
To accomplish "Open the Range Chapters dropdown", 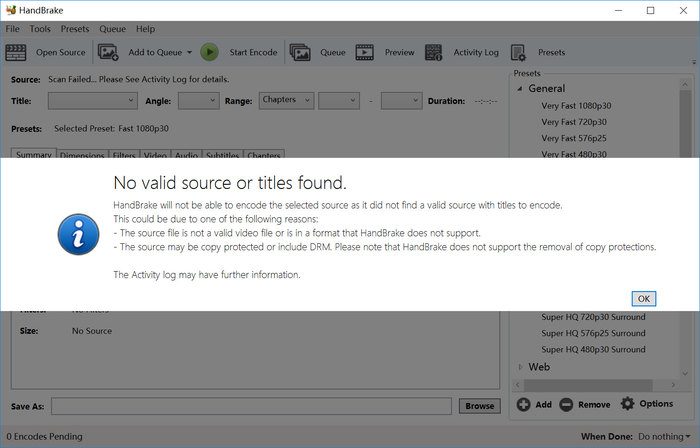I will (286, 100).
